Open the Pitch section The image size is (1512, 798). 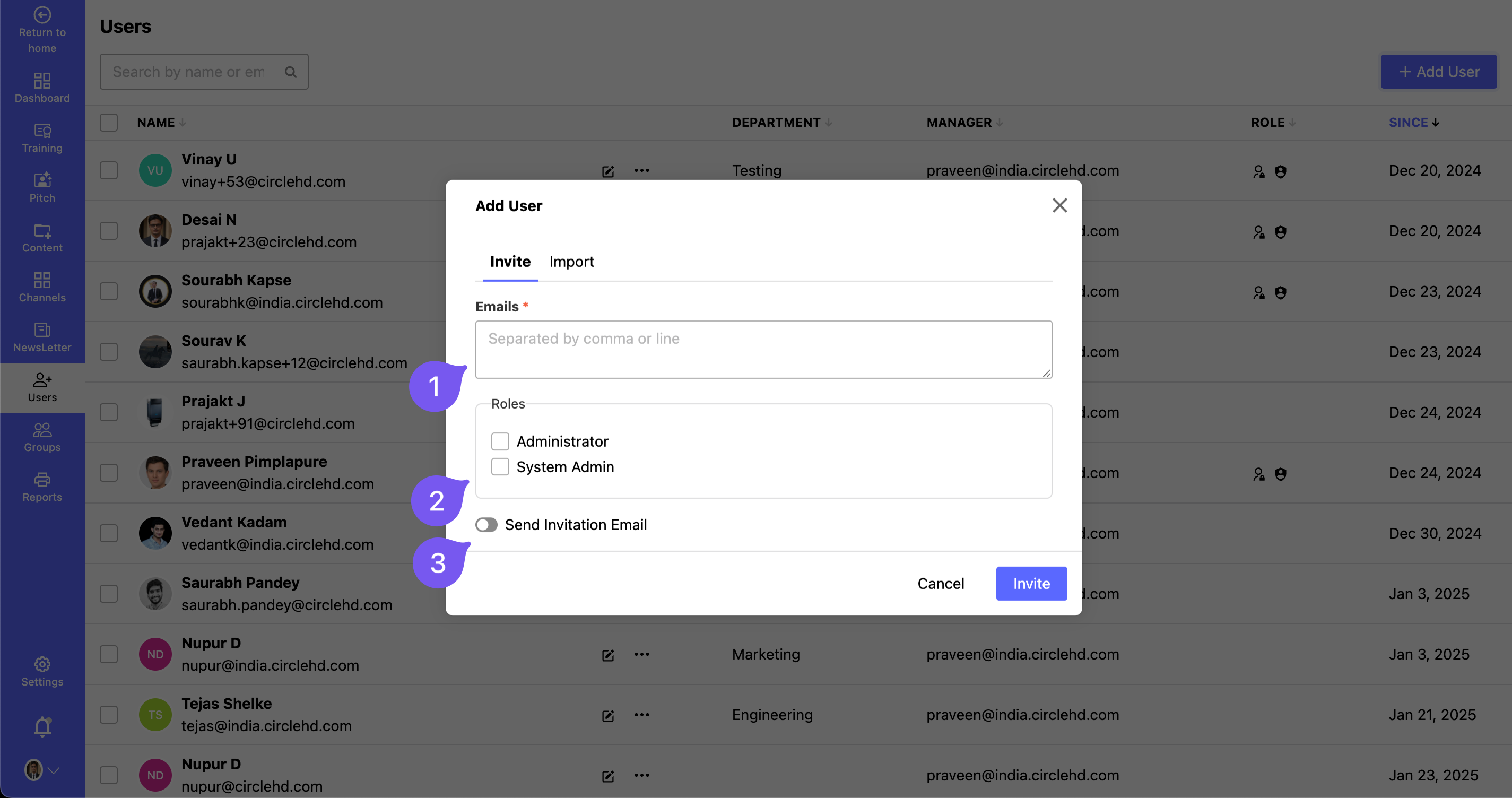[42, 188]
